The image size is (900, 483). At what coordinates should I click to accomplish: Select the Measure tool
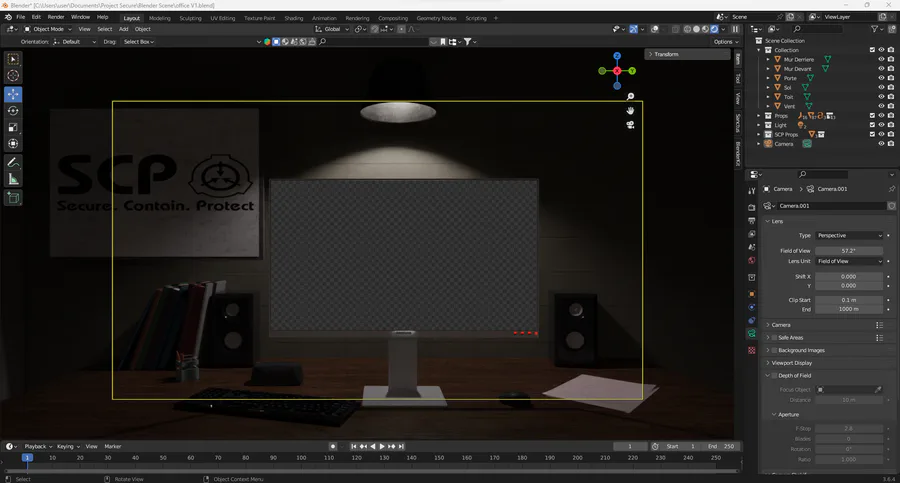[13, 180]
